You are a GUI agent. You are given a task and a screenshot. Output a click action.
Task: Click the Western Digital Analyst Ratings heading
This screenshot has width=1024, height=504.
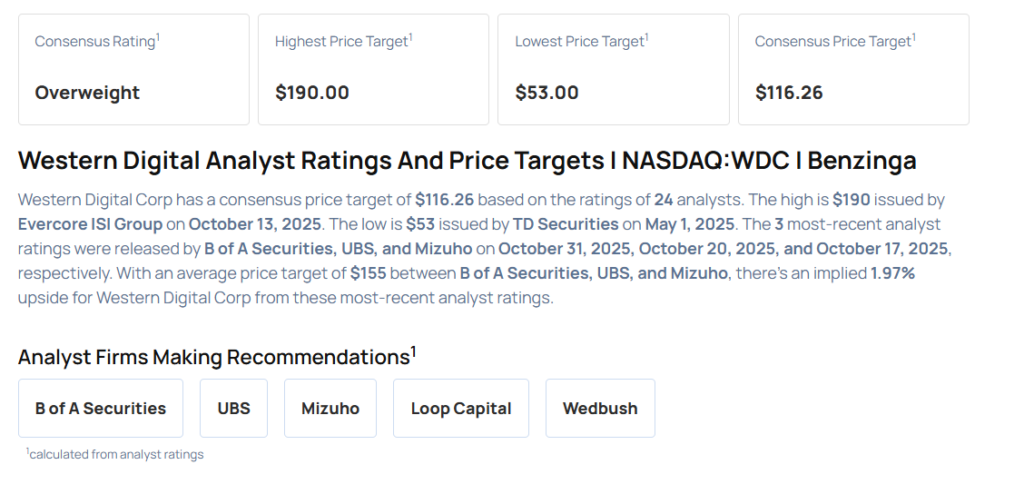pos(467,161)
